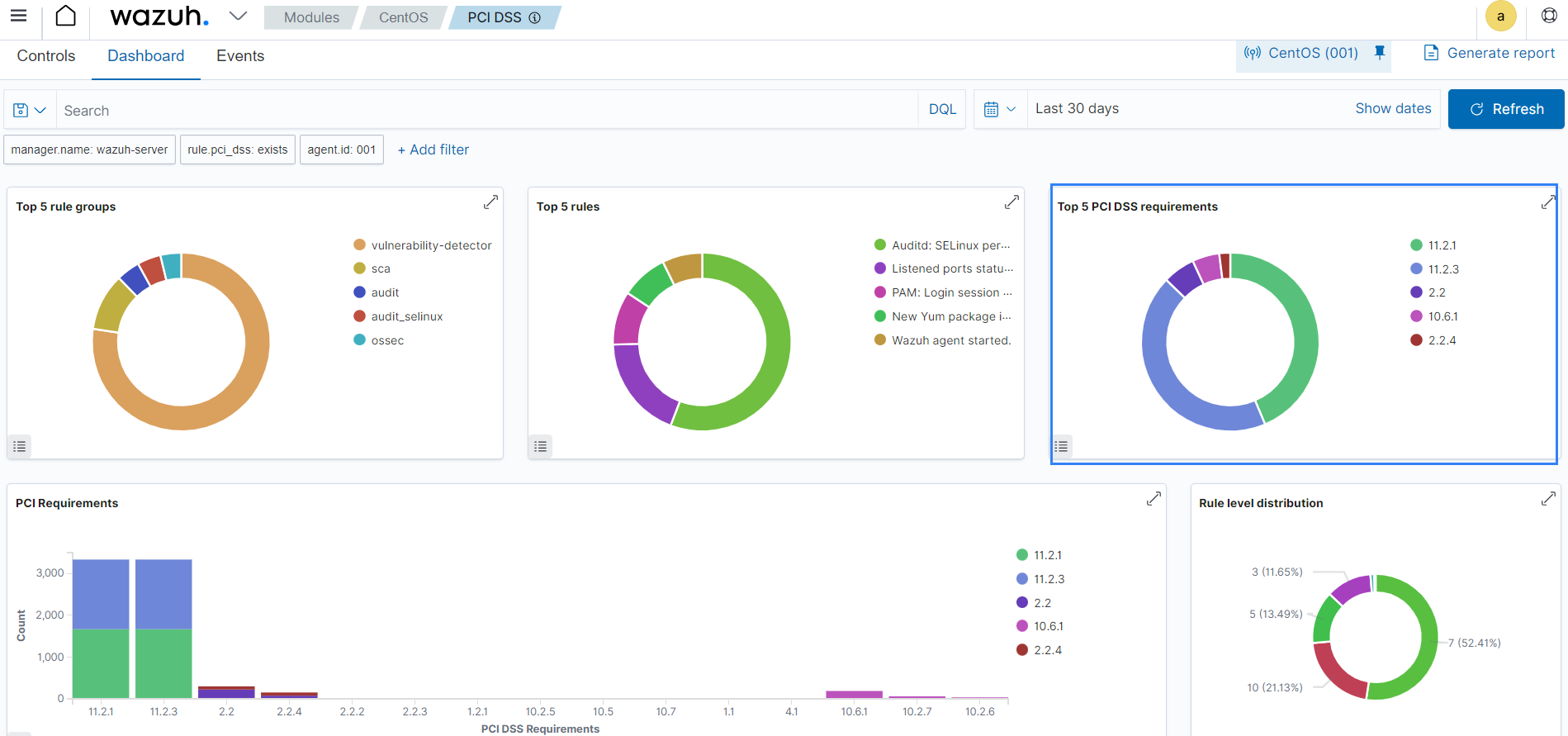Viewport: 1568px width, 736px height.
Task: Open the user avatar menu
Action: (x=1500, y=16)
